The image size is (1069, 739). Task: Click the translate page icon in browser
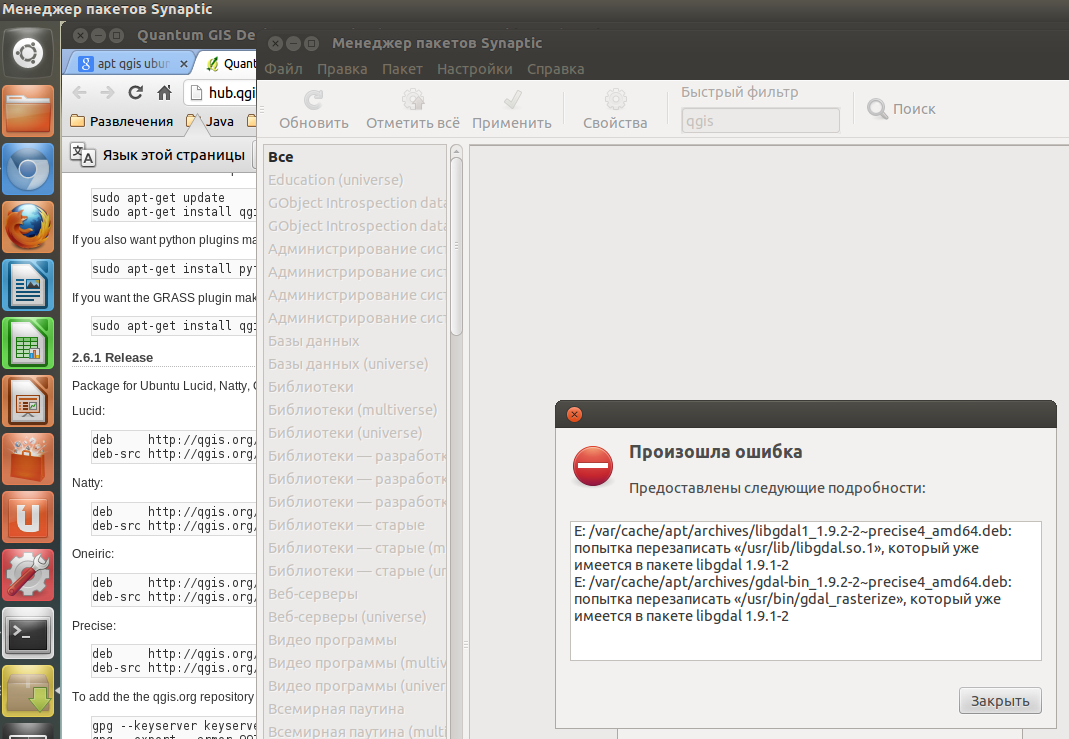(83, 155)
